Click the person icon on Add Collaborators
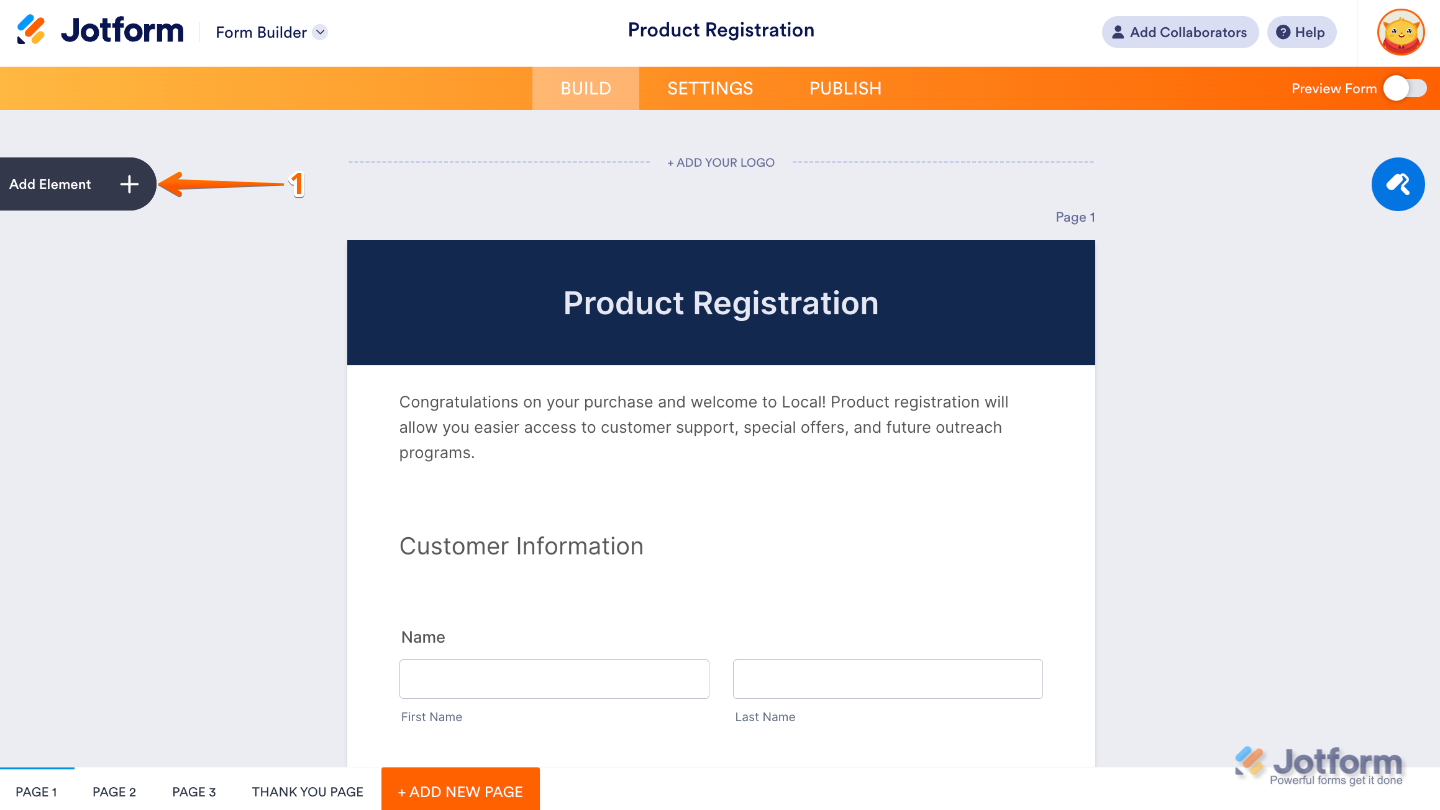Screen dimensions: 1440x810 (x=1118, y=32)
